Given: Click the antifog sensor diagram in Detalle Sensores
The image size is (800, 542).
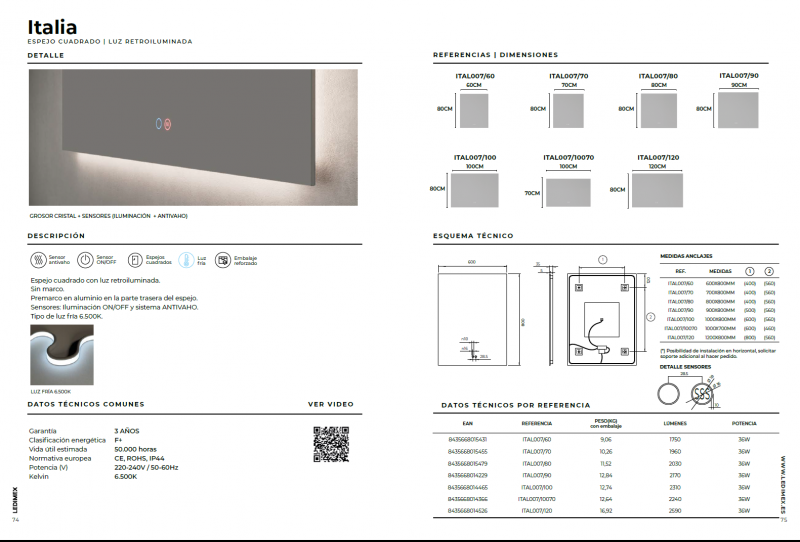Looking at the screenshot, I should pyautogui.click(x=704, y=395).
